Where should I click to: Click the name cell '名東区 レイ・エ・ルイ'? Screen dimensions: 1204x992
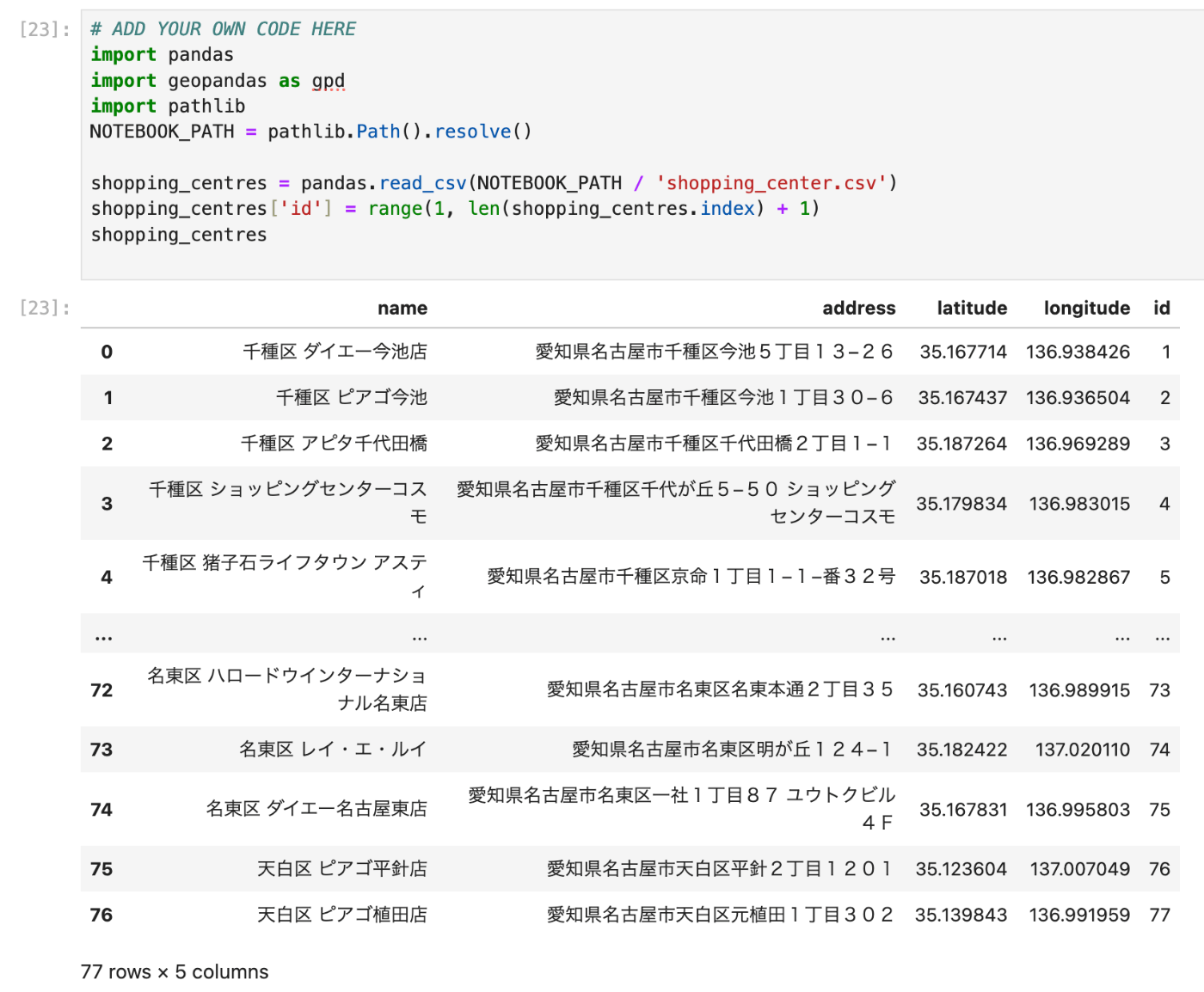tap(333, 750)
